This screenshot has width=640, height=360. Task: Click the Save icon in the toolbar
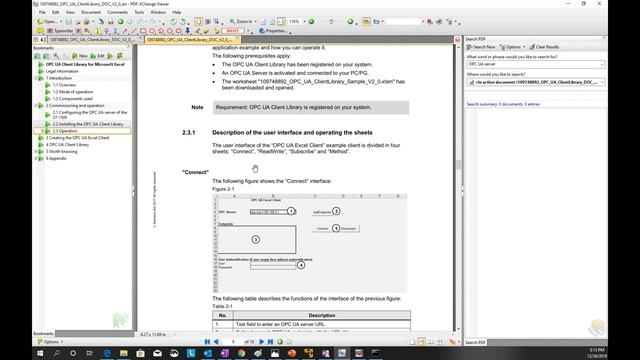tap(69, 21)
